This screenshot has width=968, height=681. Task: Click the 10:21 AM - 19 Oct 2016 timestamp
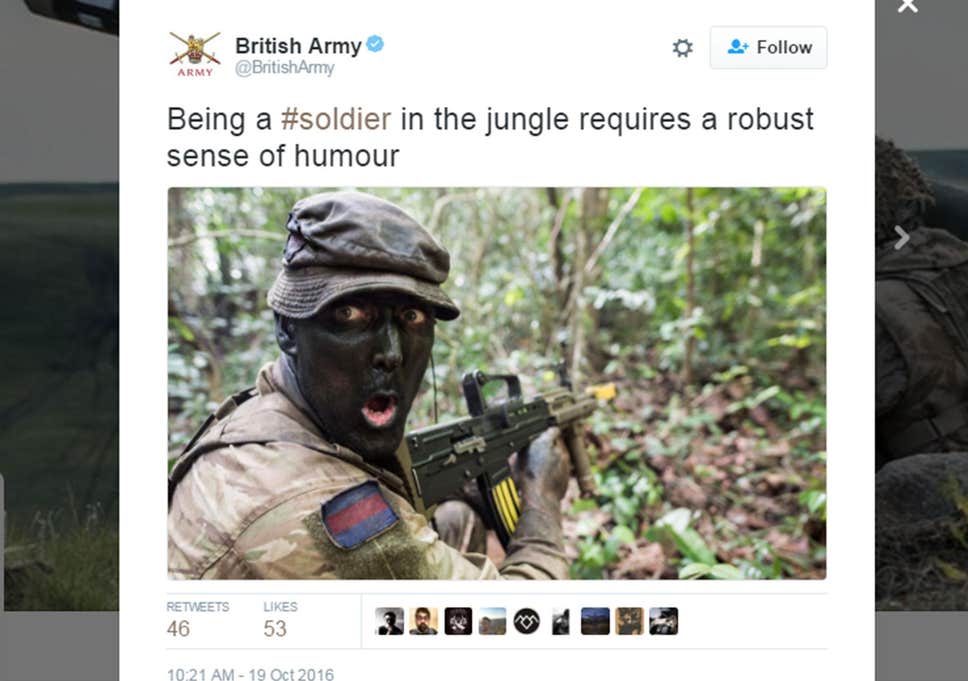250,674
